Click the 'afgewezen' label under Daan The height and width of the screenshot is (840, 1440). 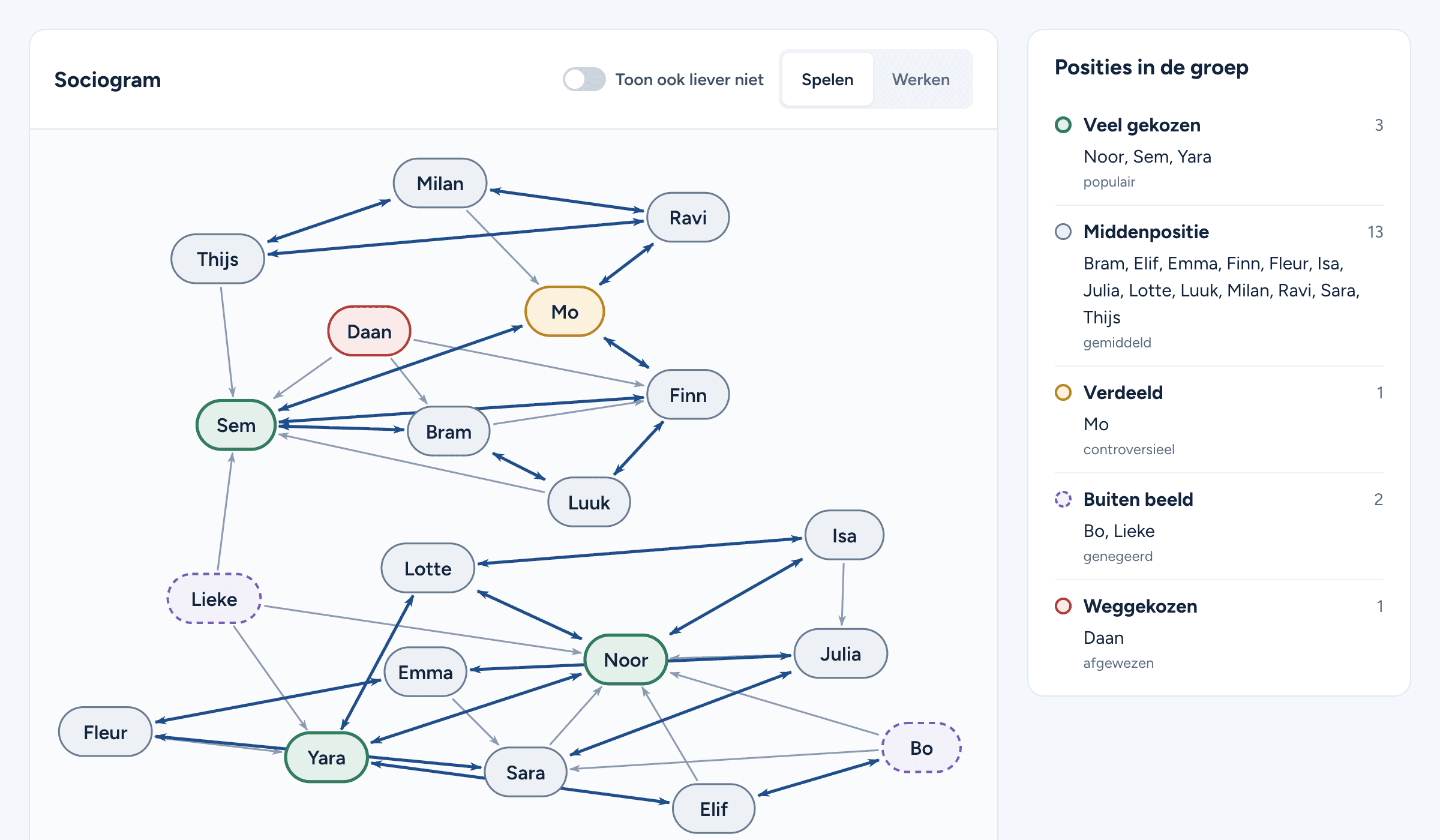[1118, 663]
